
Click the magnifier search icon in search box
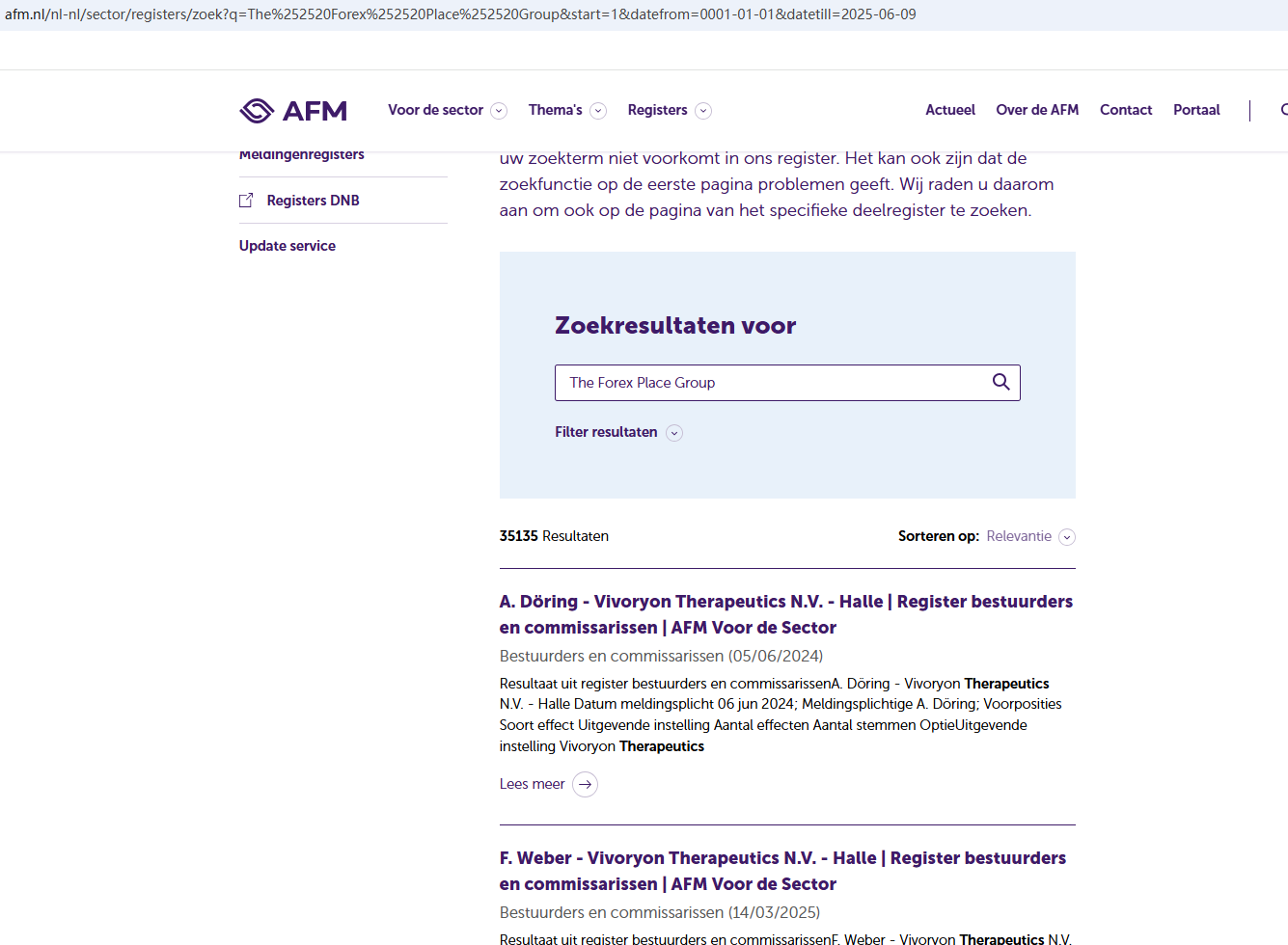point(1001,382)
